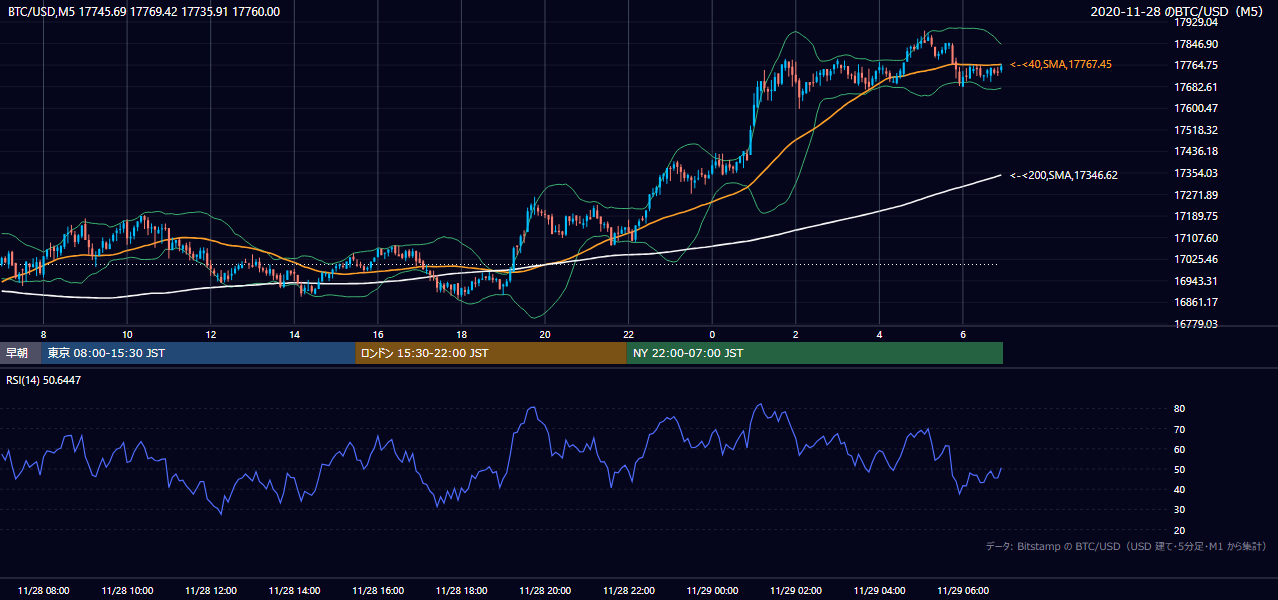Click price level 16861.17 on axis
The image size is (1278, 600).
pos(1196,302)
